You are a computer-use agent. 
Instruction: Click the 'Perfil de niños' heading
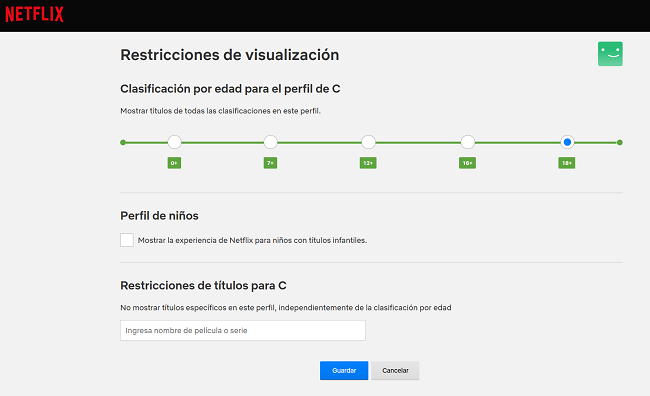click(x=159, y=216)
